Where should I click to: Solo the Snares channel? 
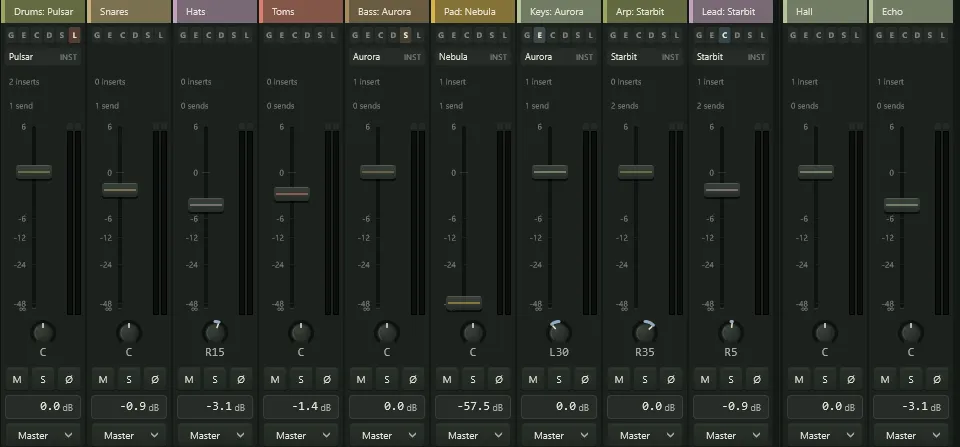click(x=129, y=380)
